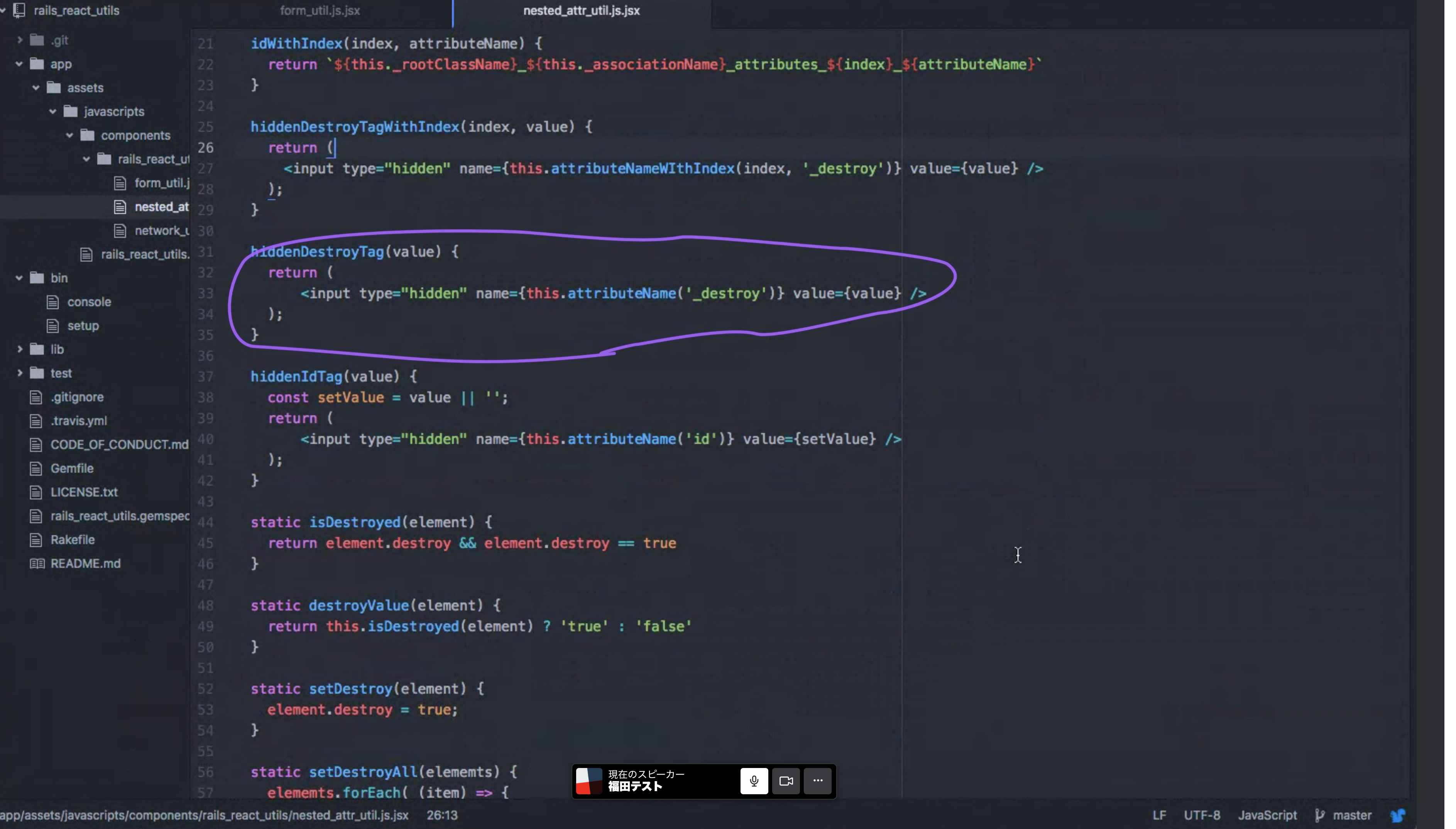Click the Gemfile file icon

36,469
